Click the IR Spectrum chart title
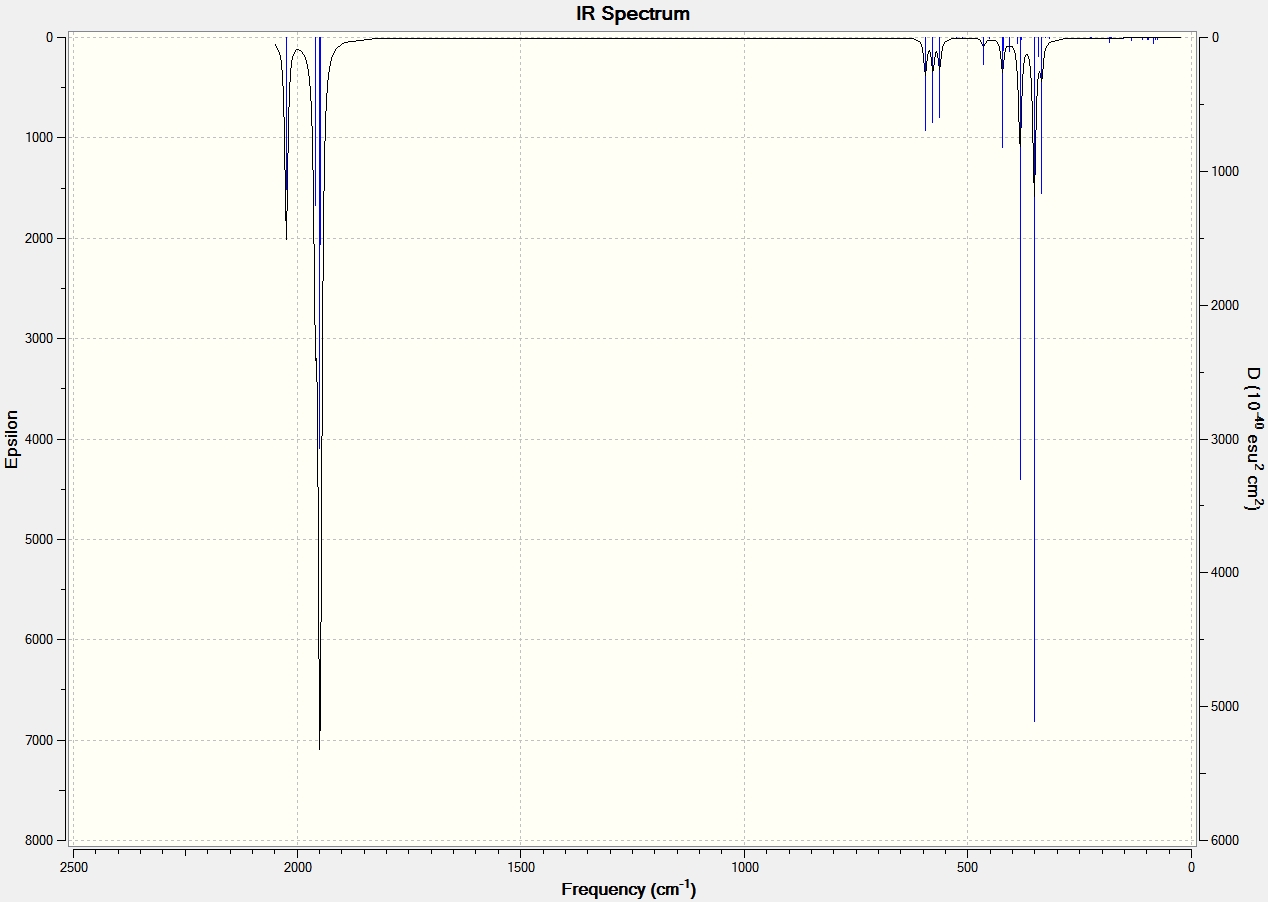 coord(633,14)
